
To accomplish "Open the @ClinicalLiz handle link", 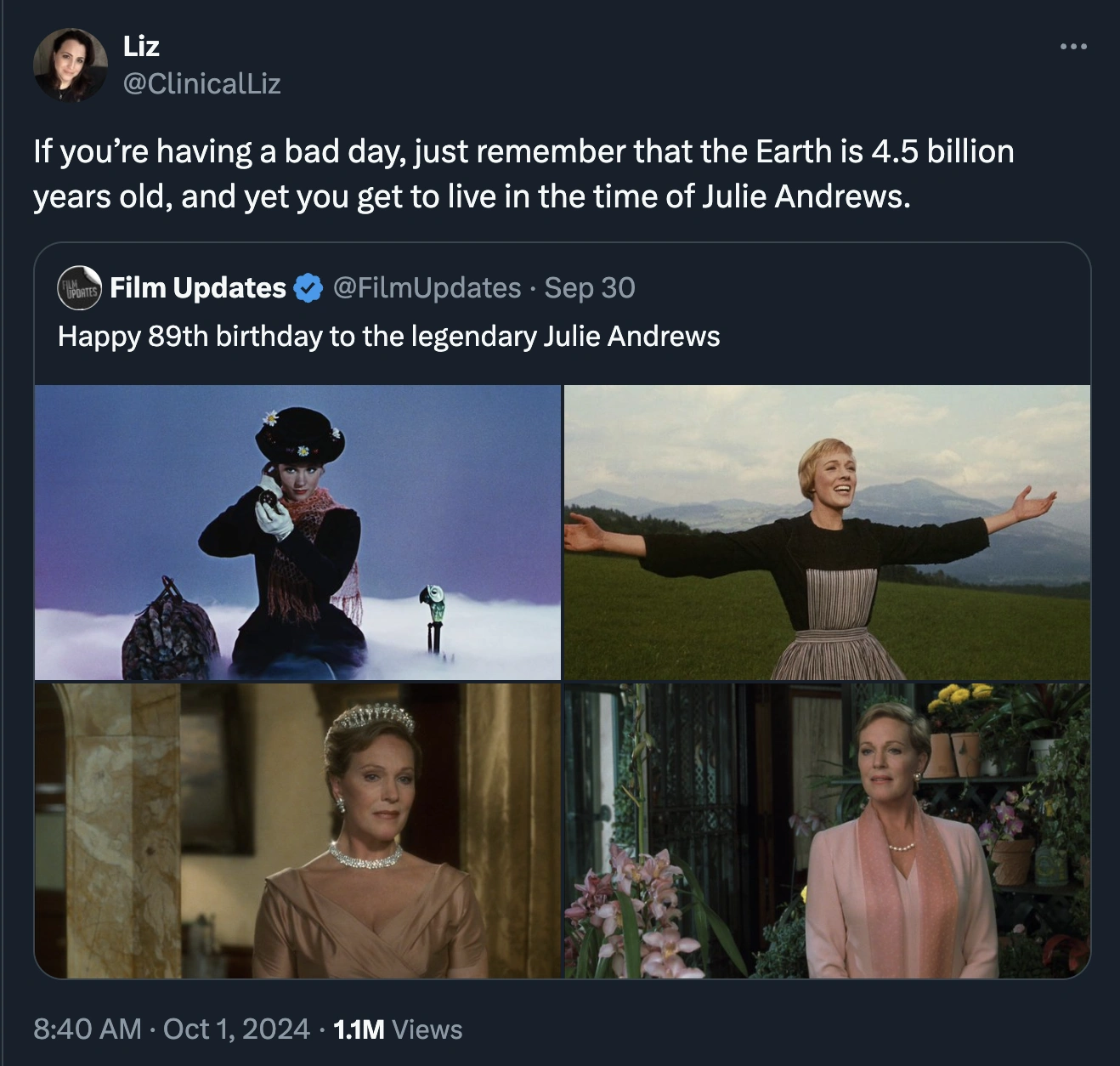I will pyautogui.click(x=202, y=83).
